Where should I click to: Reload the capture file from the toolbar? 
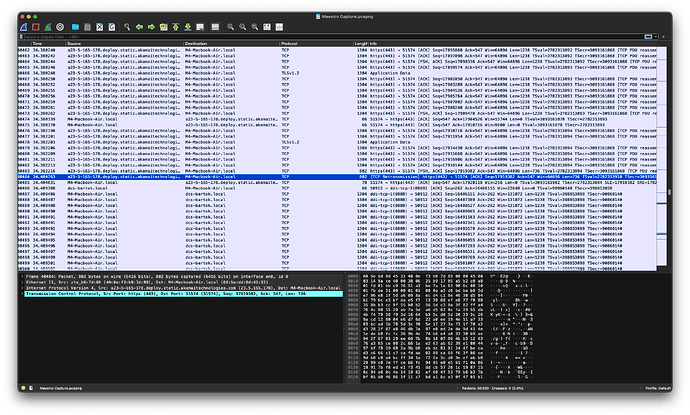tap(112, 27)
